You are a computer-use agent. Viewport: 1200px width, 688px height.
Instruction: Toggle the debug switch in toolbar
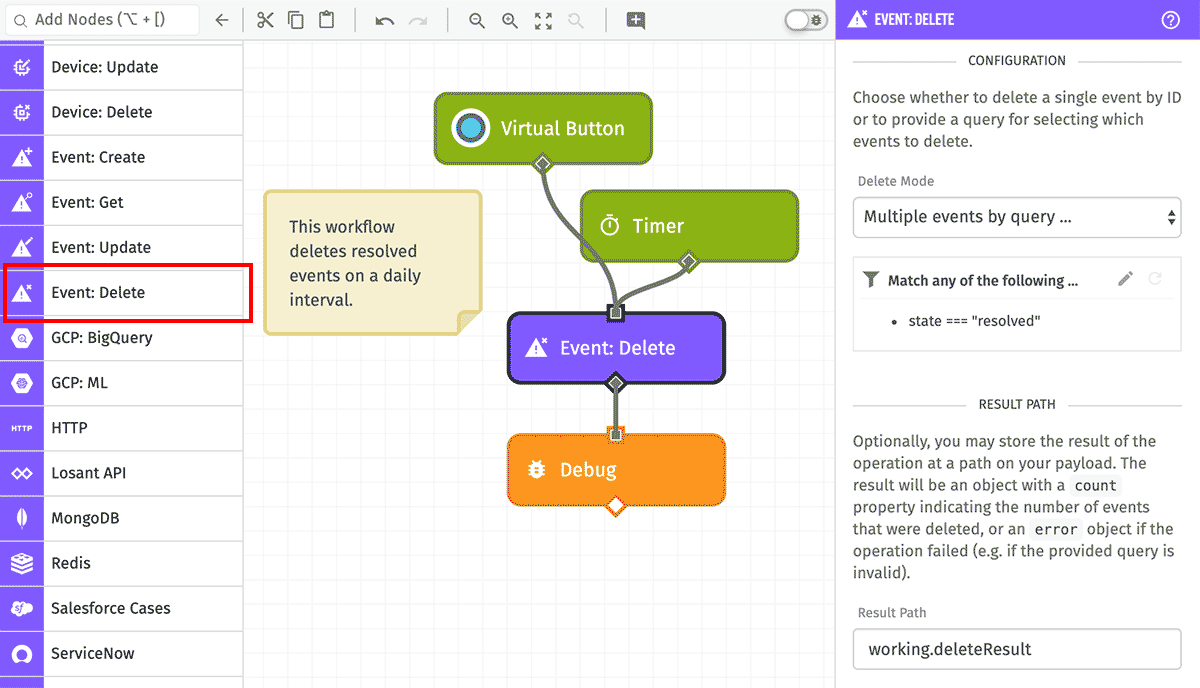(x=806, y=20)
